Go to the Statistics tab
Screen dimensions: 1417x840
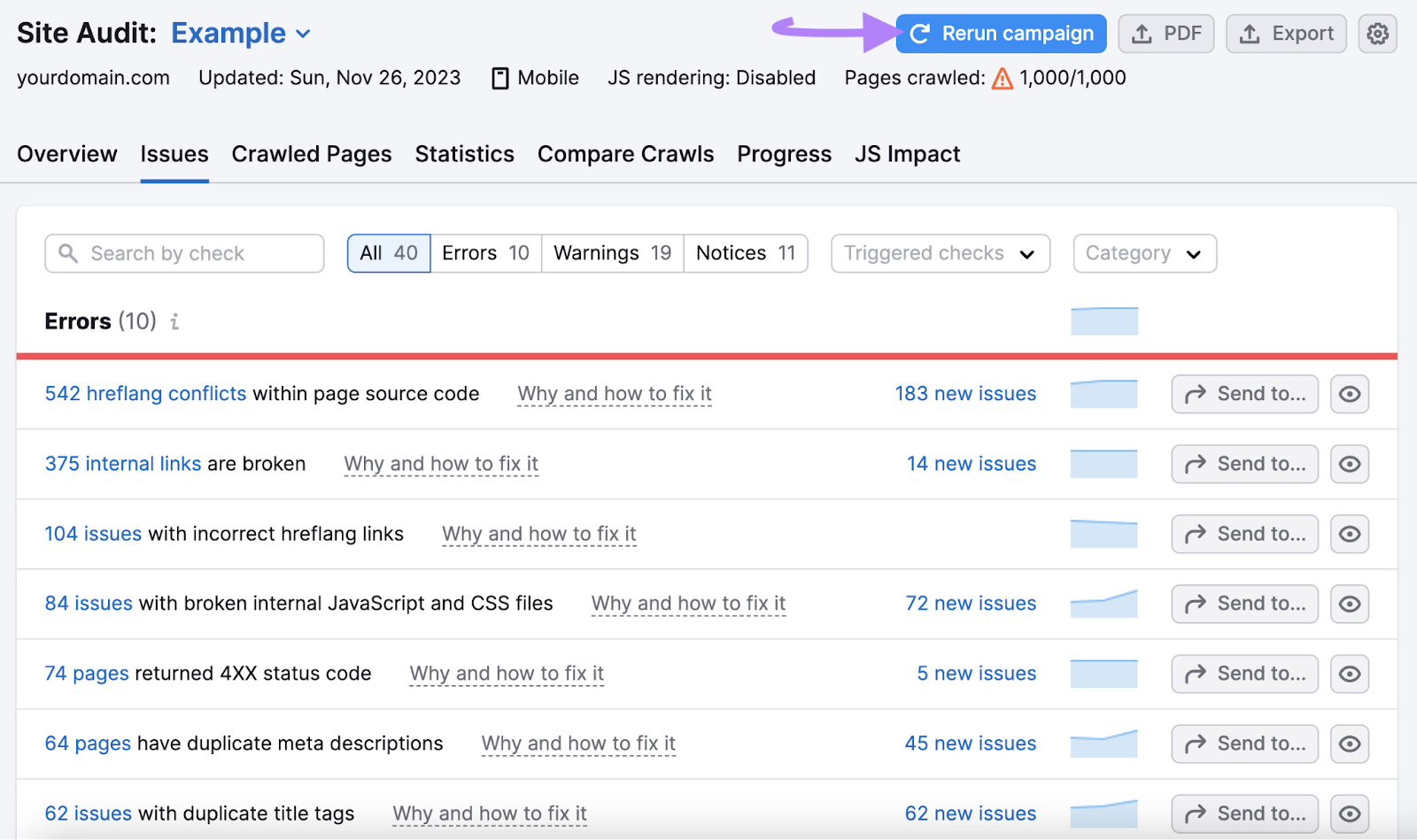(x=464, y=154)
